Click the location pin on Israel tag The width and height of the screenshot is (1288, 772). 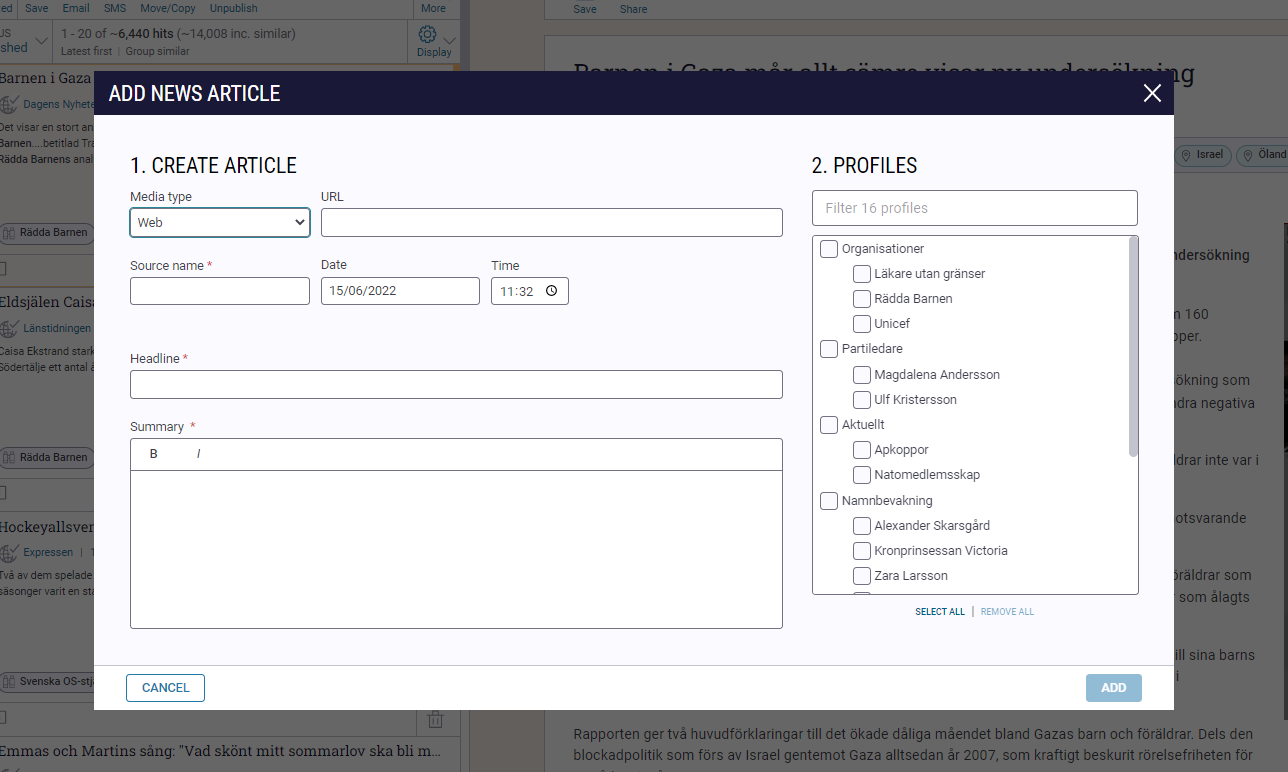click(1186, 156)
